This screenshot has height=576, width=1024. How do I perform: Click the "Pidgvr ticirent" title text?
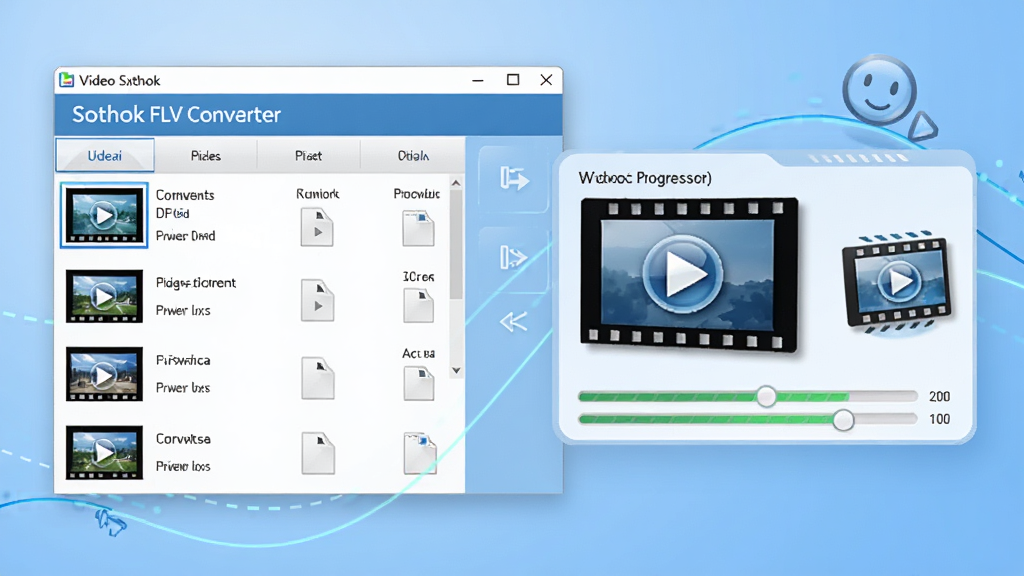click(x=196, y=283)
